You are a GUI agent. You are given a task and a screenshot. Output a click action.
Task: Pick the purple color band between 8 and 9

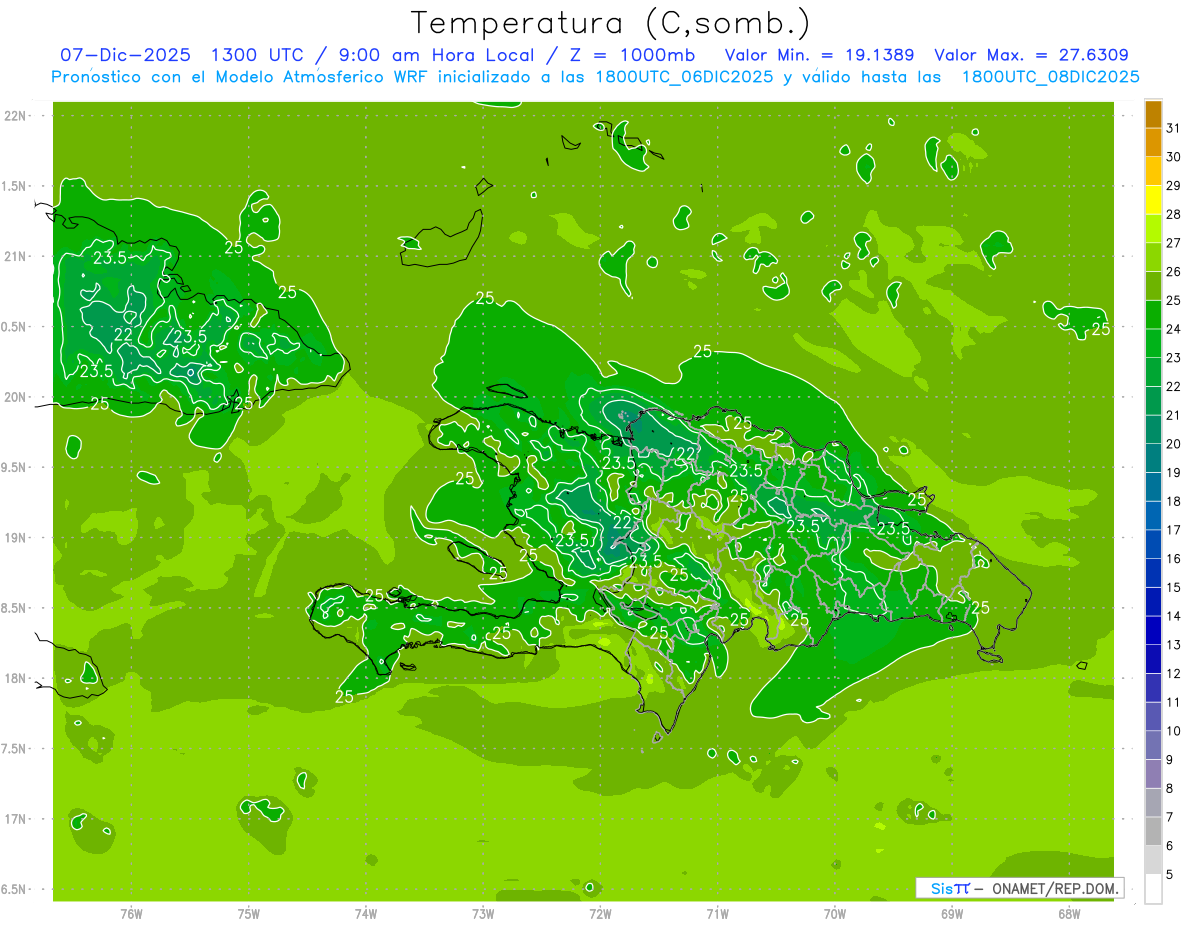coord(1153,775)
